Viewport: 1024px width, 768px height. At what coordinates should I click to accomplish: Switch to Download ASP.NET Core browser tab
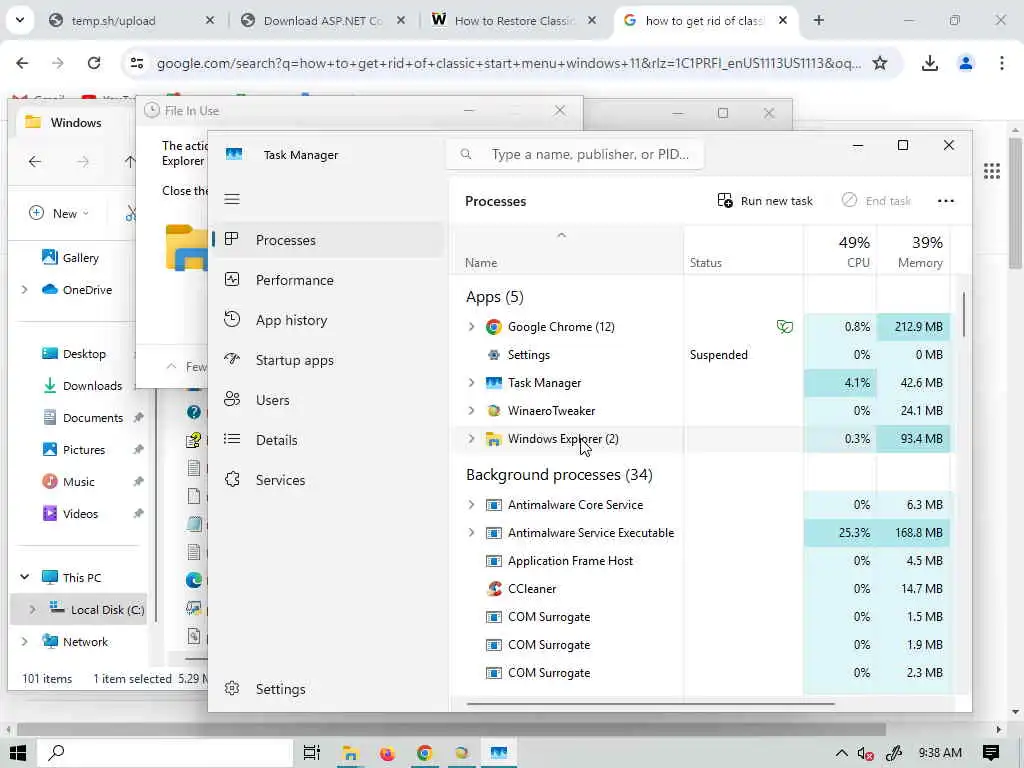coord(323,21)
